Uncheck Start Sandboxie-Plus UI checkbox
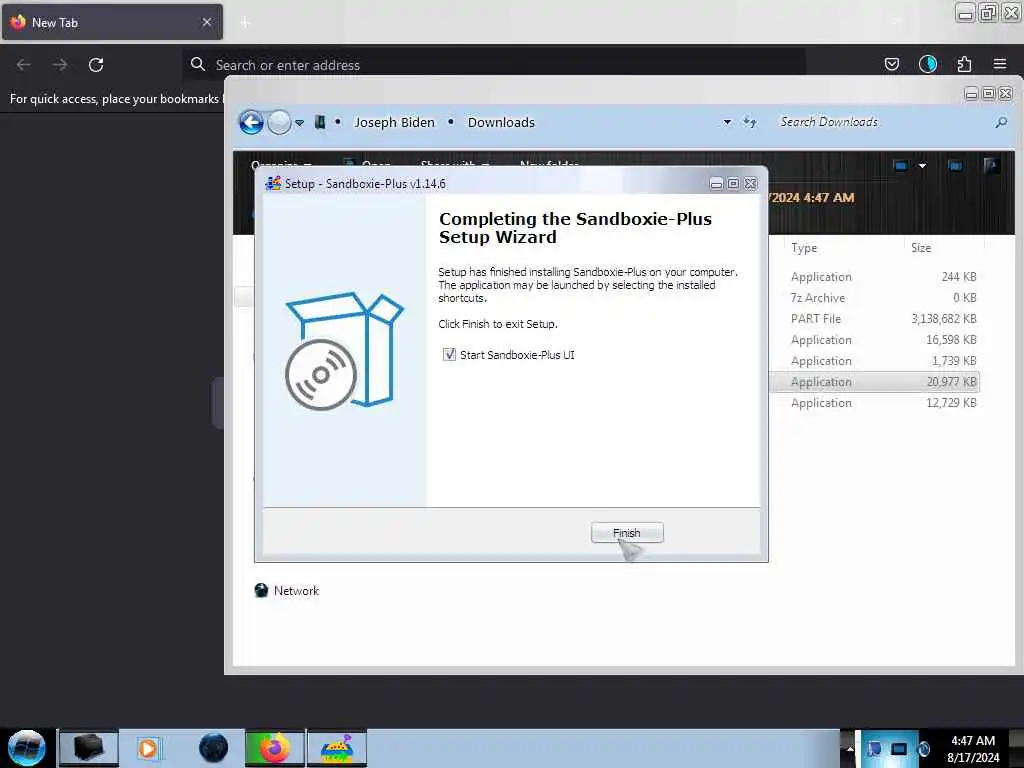Screen dimensions: 1024x768 [x=449, y=355]
